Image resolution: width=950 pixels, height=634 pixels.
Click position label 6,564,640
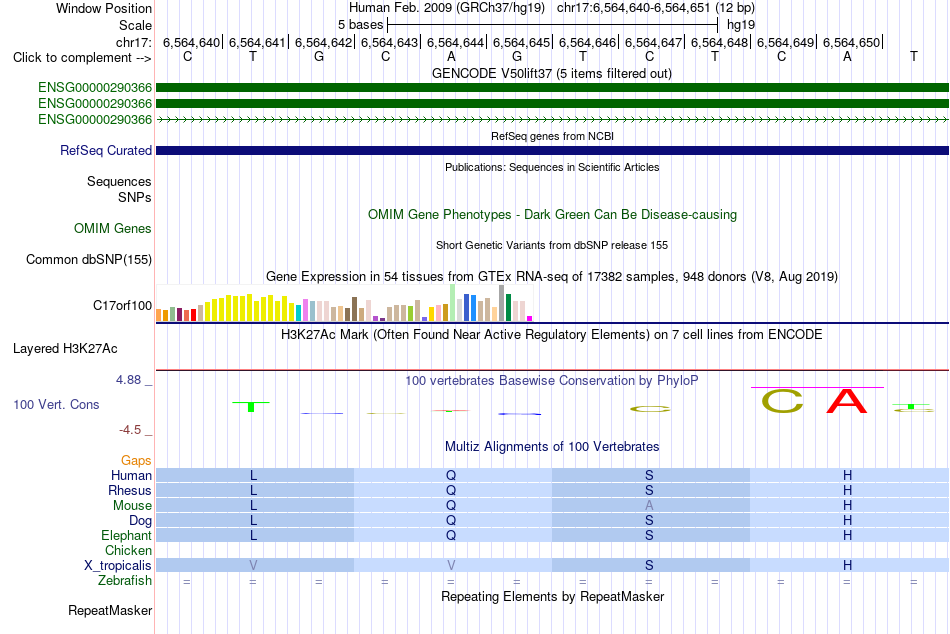191,42
